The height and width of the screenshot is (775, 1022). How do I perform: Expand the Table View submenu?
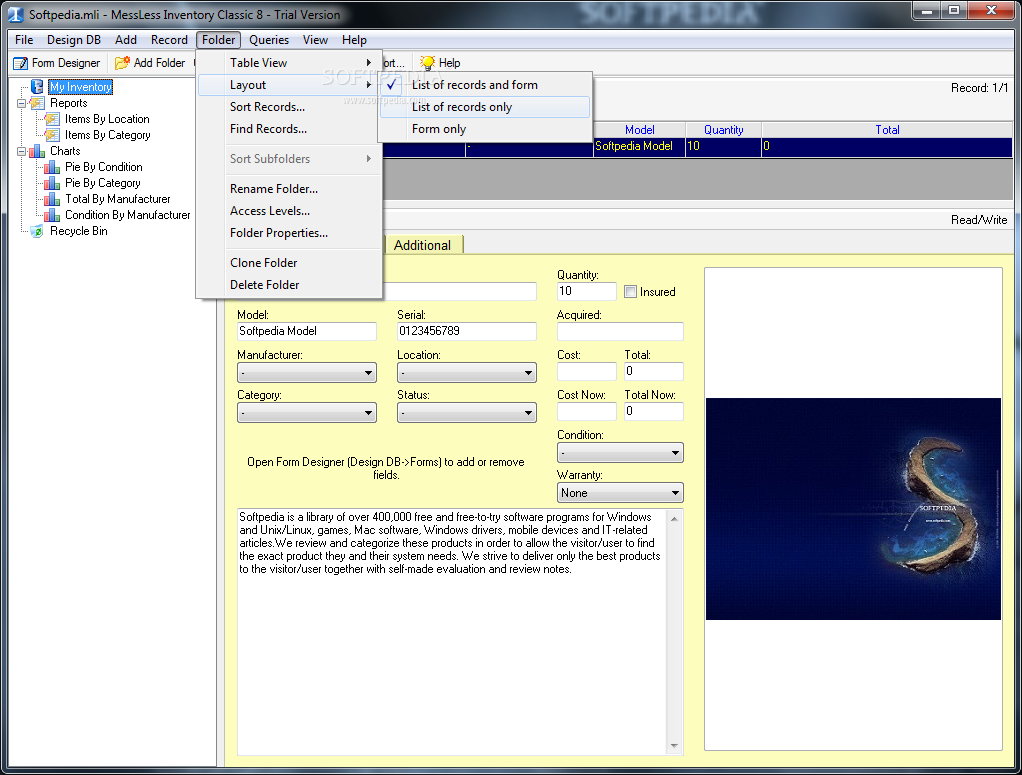289,63
